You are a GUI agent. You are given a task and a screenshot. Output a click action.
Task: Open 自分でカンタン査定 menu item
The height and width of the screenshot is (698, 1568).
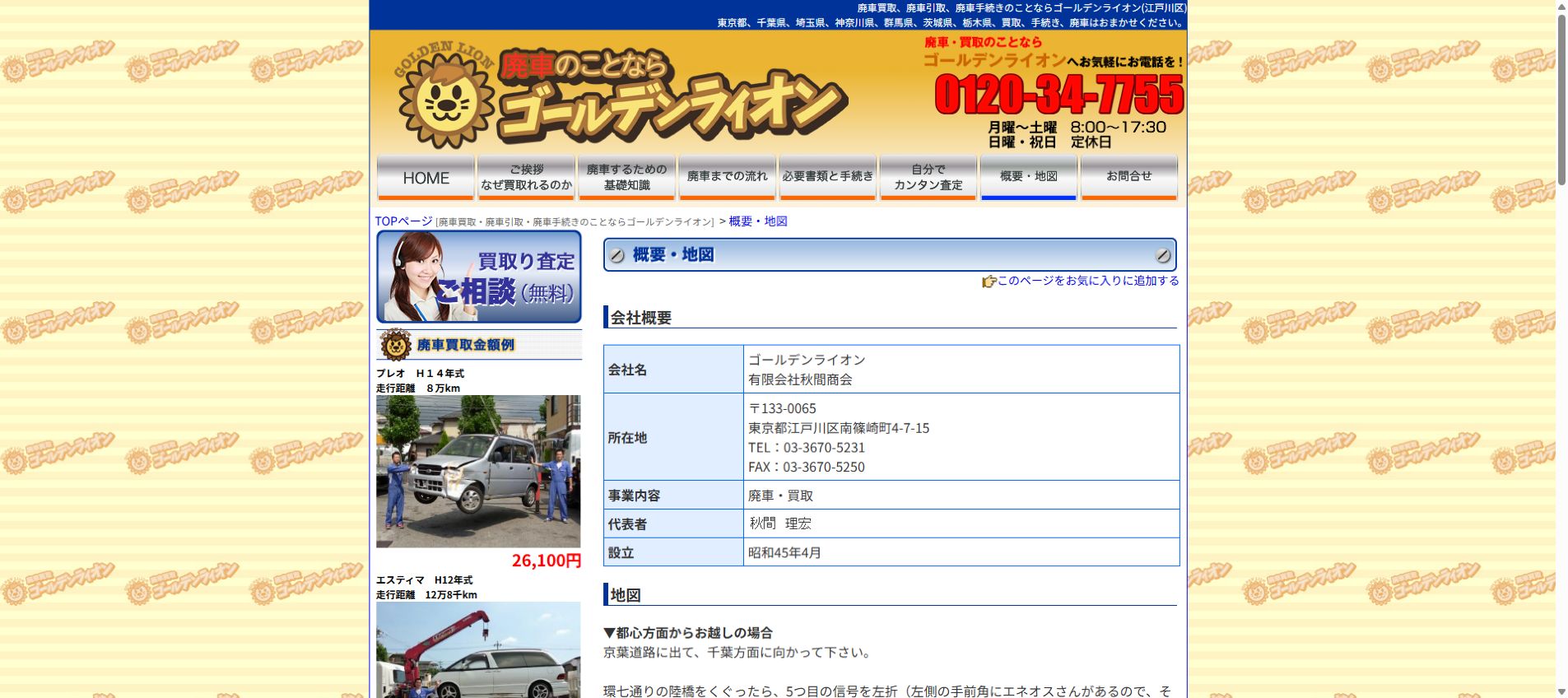pyautogui.click(x=928, y=177)
